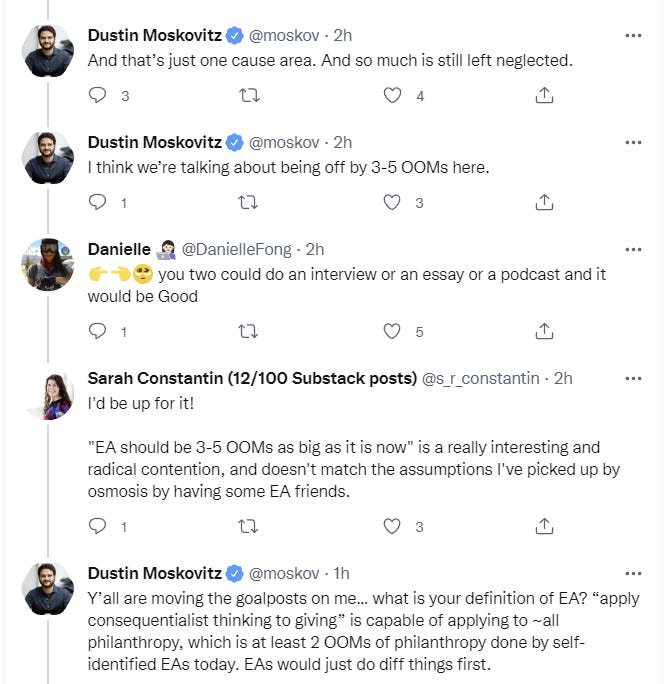Like the '3-5 OOMs here' tweet
The height and width of the screenshot is (684, 668).
pyautogui.click(x=393, y=202)
